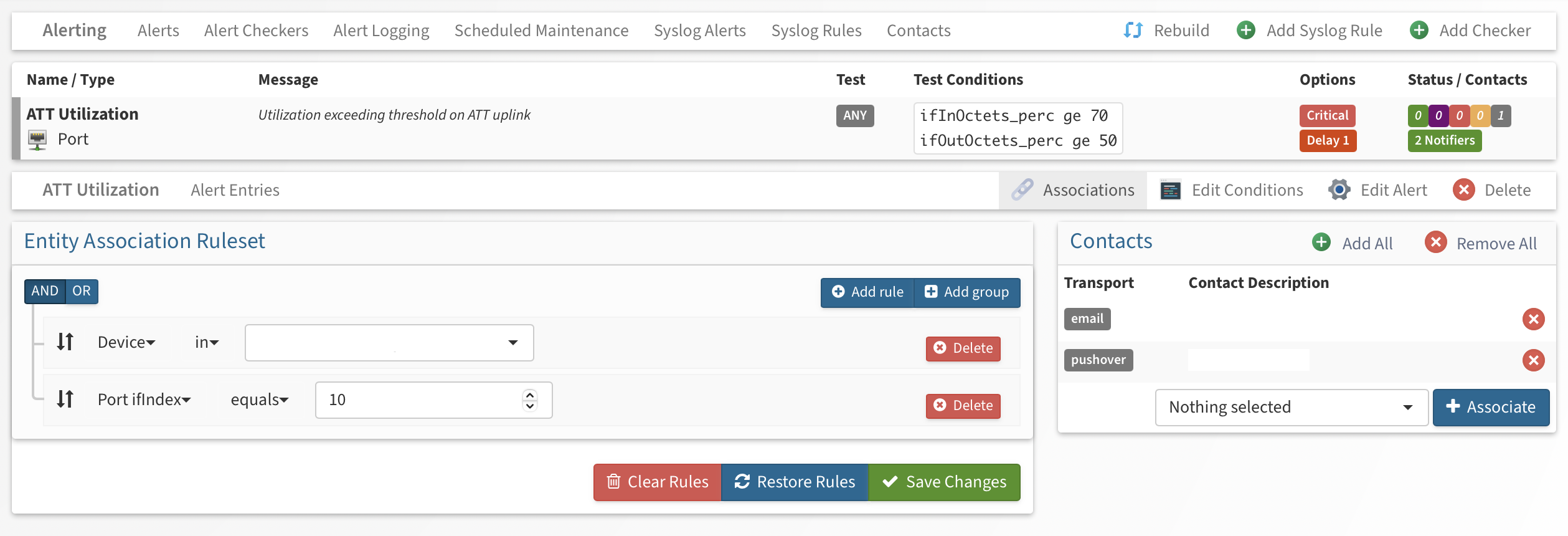Select the AND condition toggle
Image resolution: width=1568 pixels, height=536 pixels.
pos(45,291)
